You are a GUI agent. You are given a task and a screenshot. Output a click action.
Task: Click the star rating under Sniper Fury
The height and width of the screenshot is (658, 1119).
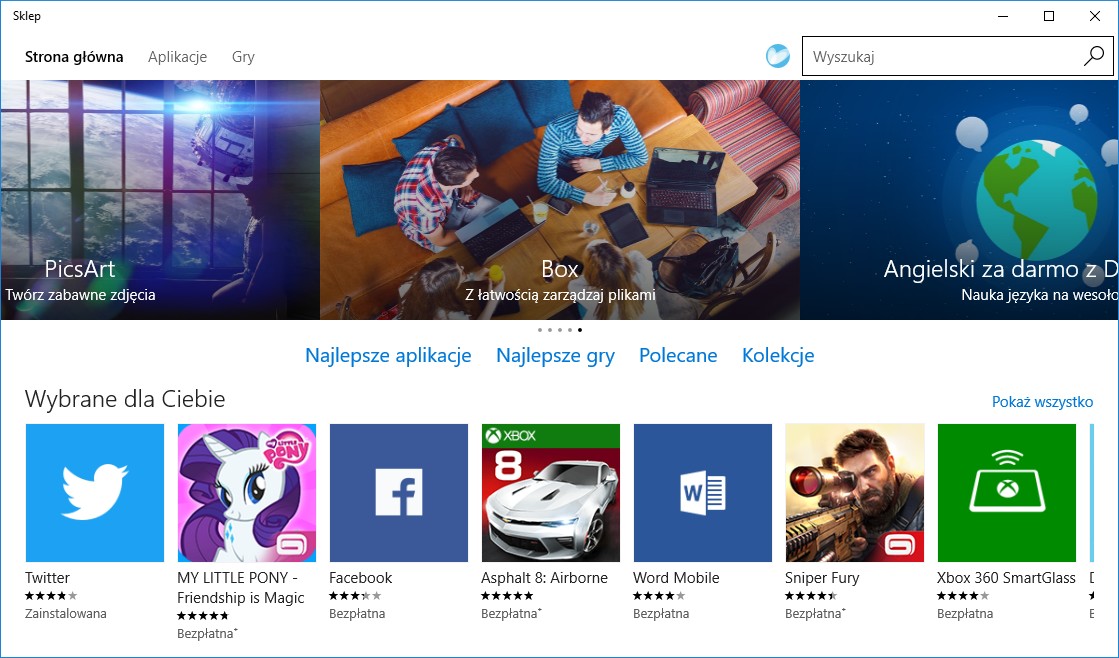[x=811, y=596]
